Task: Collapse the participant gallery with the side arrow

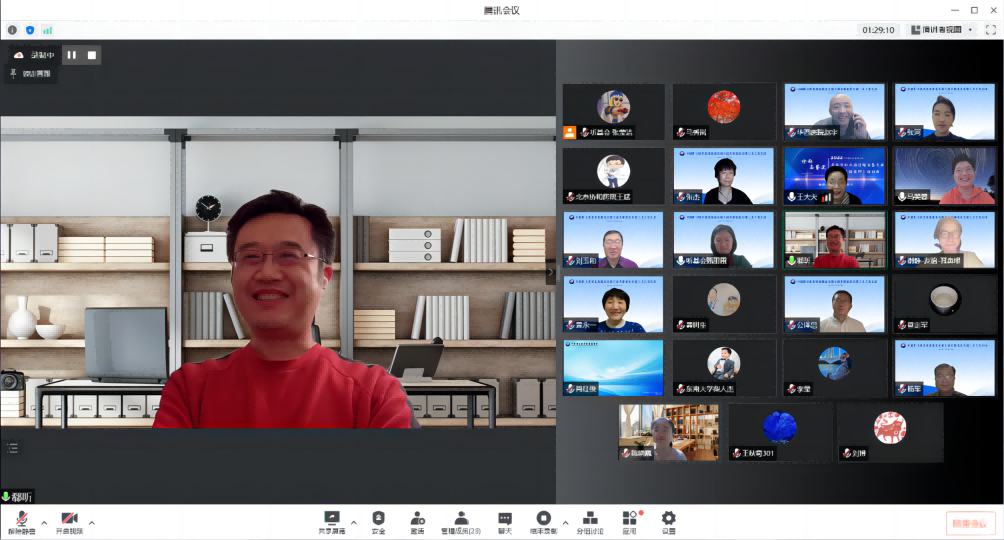Action: point(549,271)
